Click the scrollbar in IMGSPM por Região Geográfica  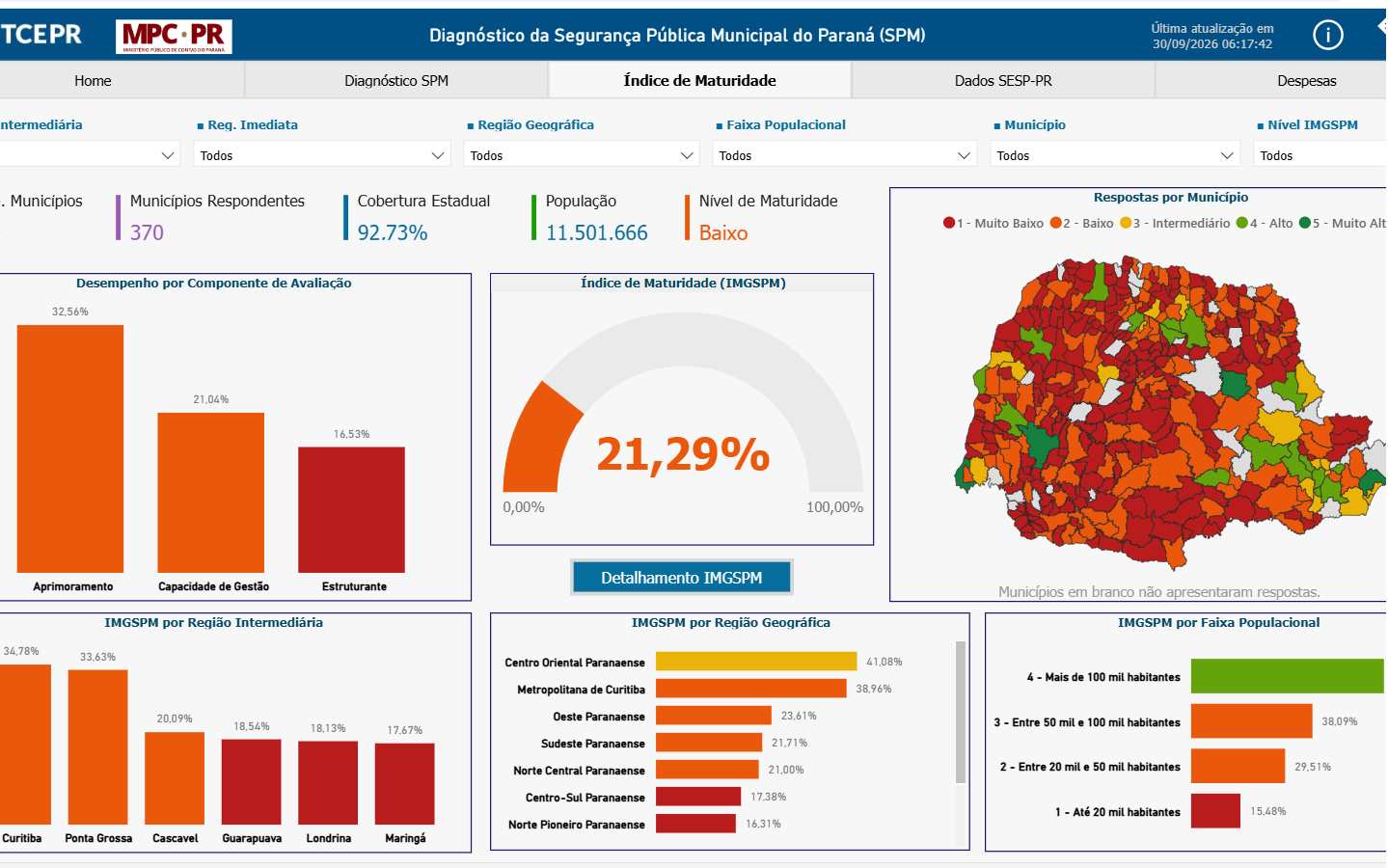coord(960,712)
